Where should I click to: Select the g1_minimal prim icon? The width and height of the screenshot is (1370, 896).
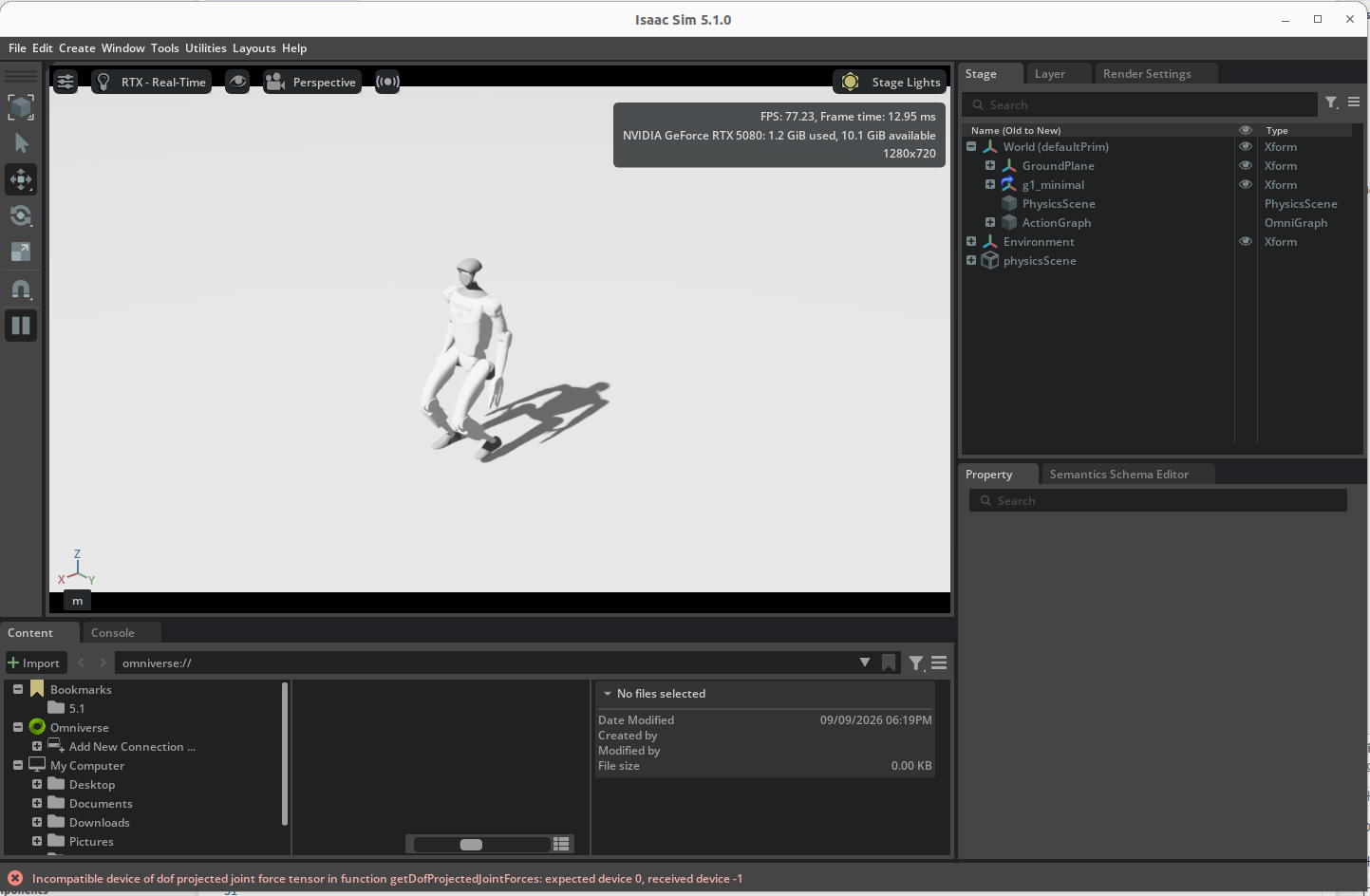coord(1009,184)
